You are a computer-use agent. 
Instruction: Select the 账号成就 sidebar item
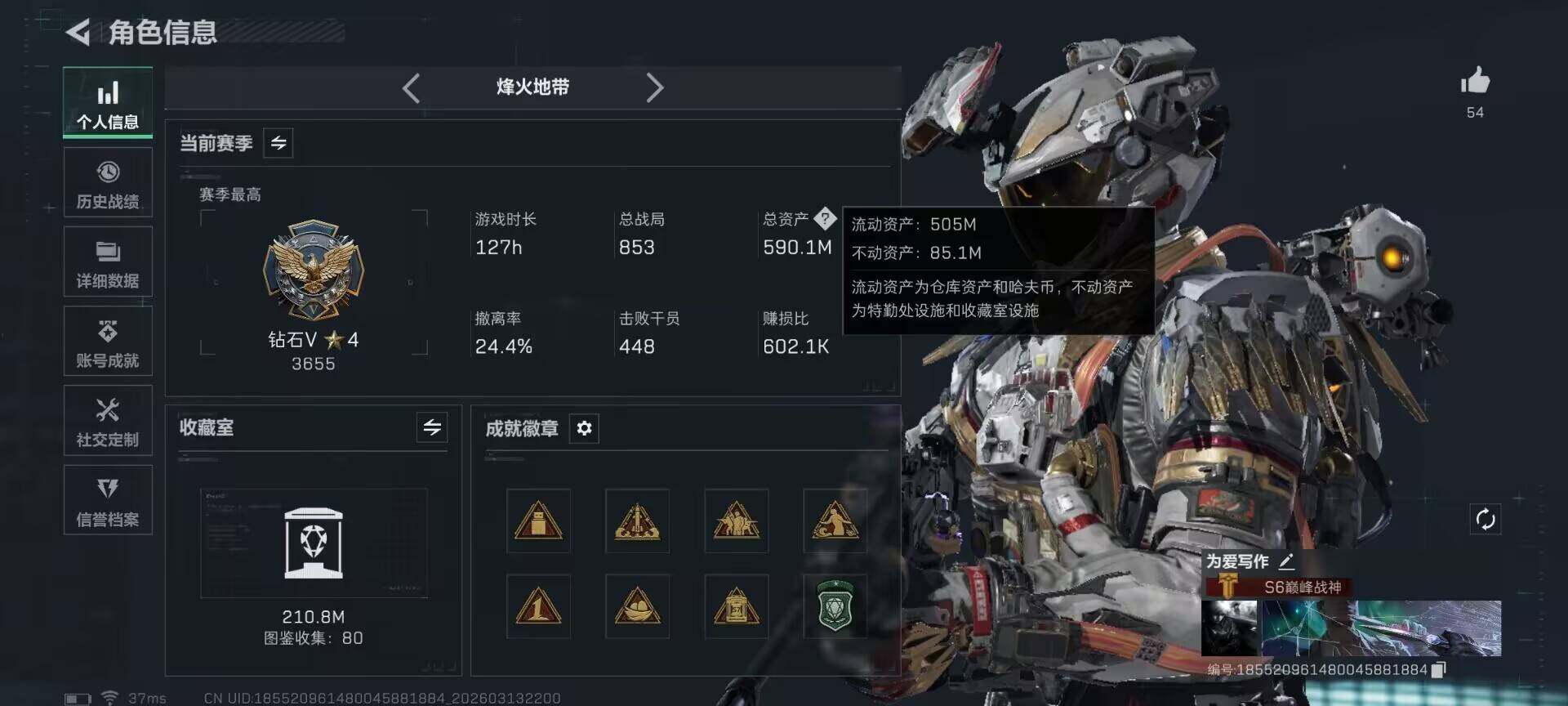click(108, 342)
